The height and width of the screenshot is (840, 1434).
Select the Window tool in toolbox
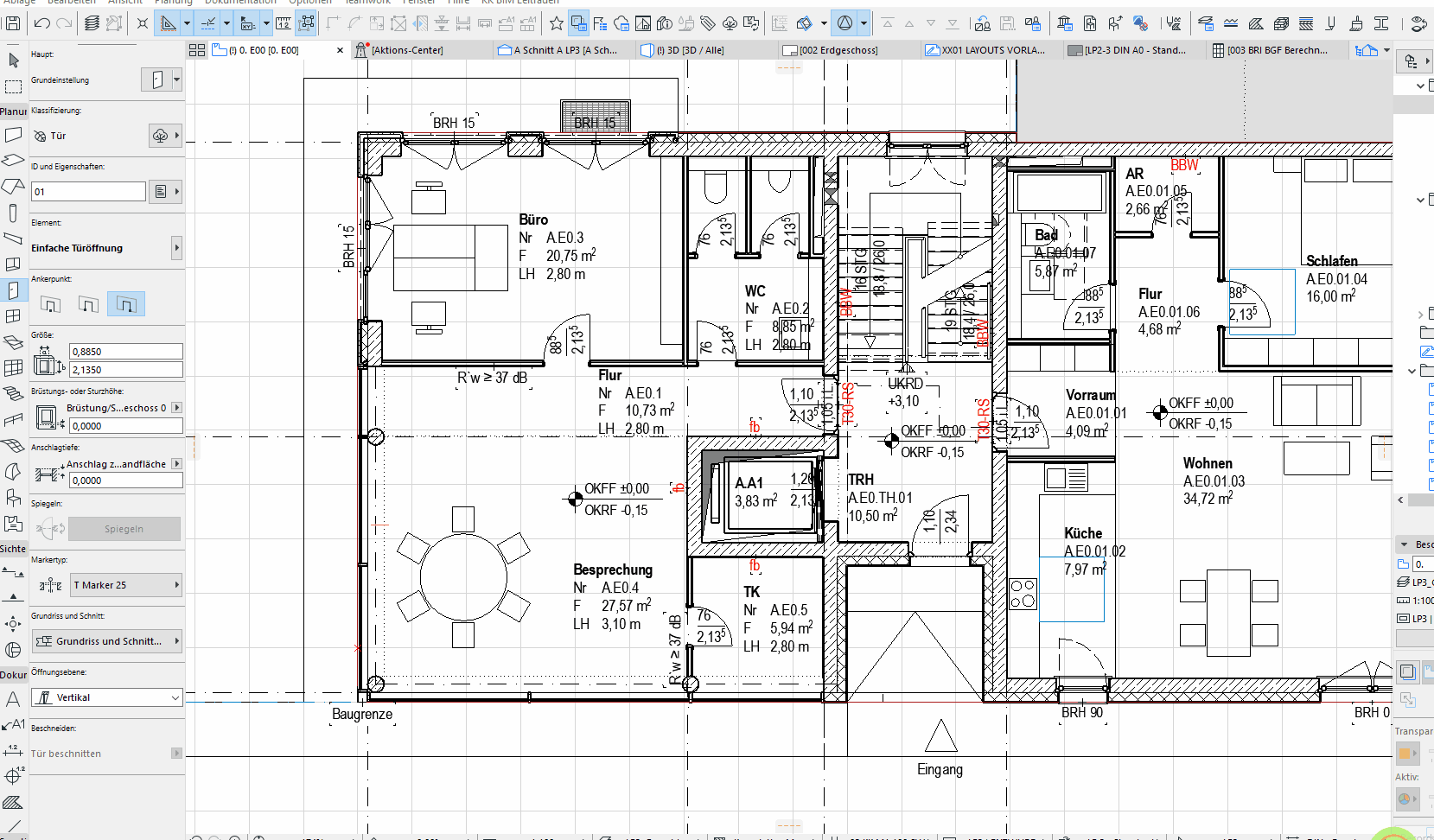[x=13, y=316]
